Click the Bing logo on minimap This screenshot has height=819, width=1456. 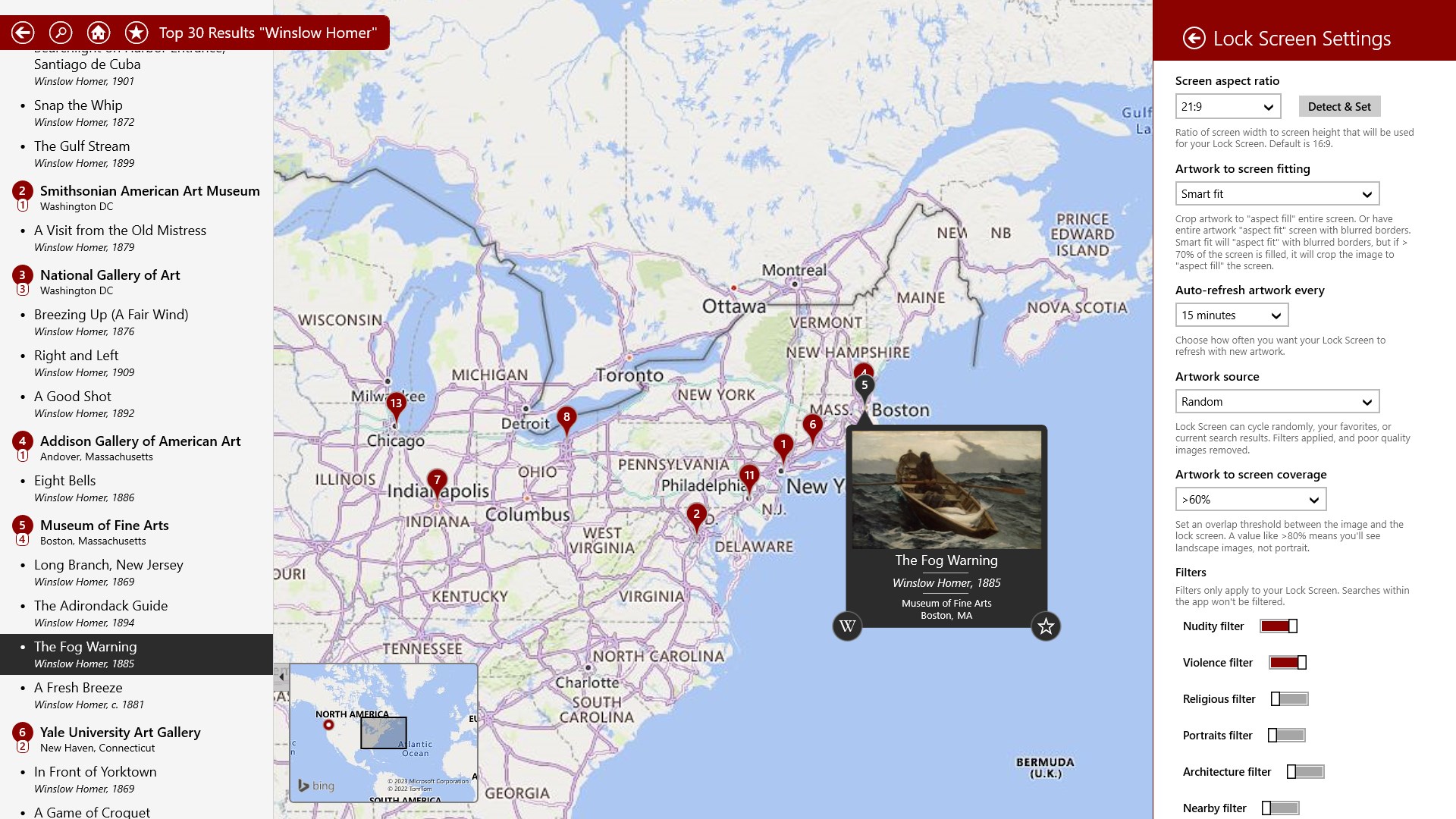(x=316, y=786)
